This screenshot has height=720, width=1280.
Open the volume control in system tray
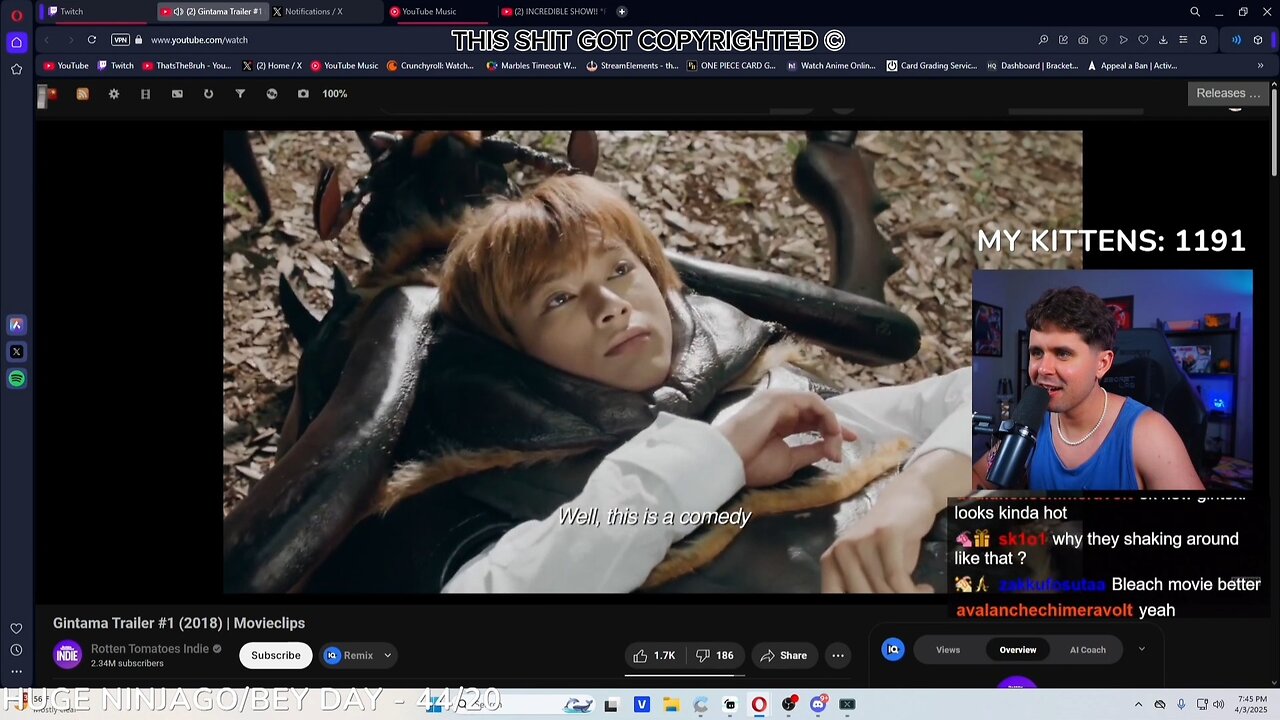pos(1218,704)
